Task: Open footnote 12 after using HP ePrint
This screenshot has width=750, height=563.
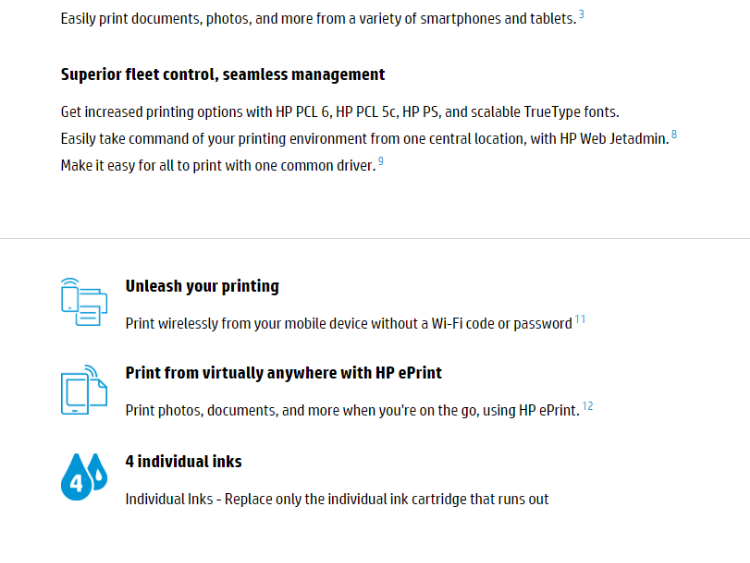Action: [x=588, y=406]
